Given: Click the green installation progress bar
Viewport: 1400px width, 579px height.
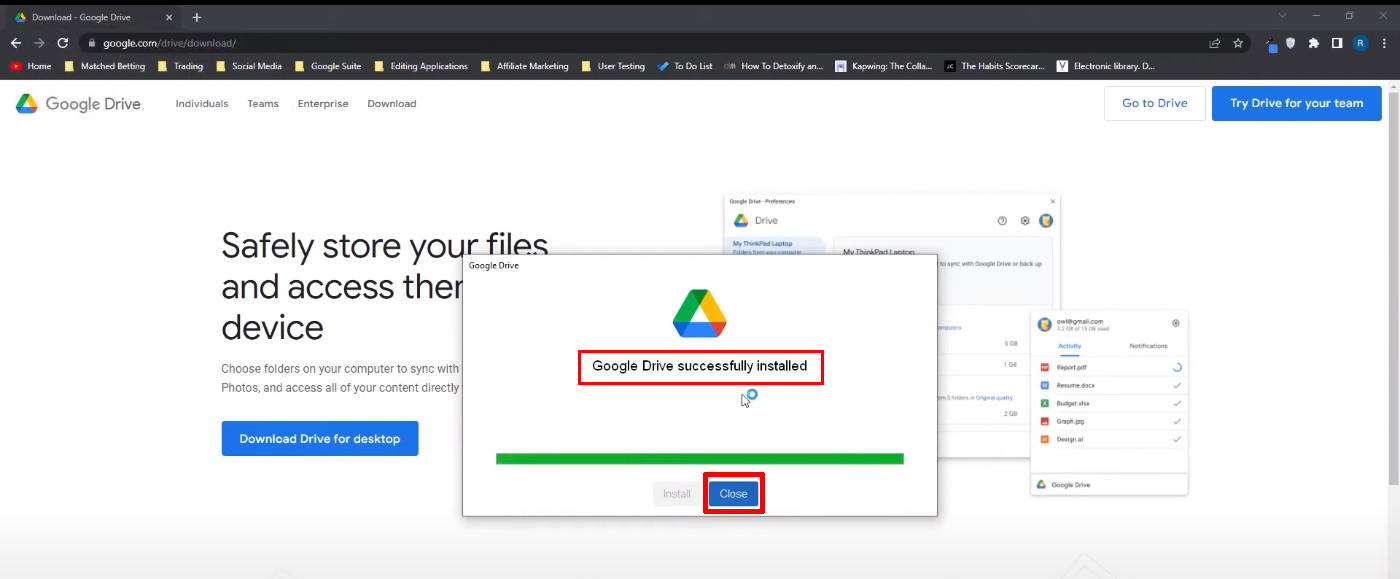Looking at the screenshot, I should [700, 457].
